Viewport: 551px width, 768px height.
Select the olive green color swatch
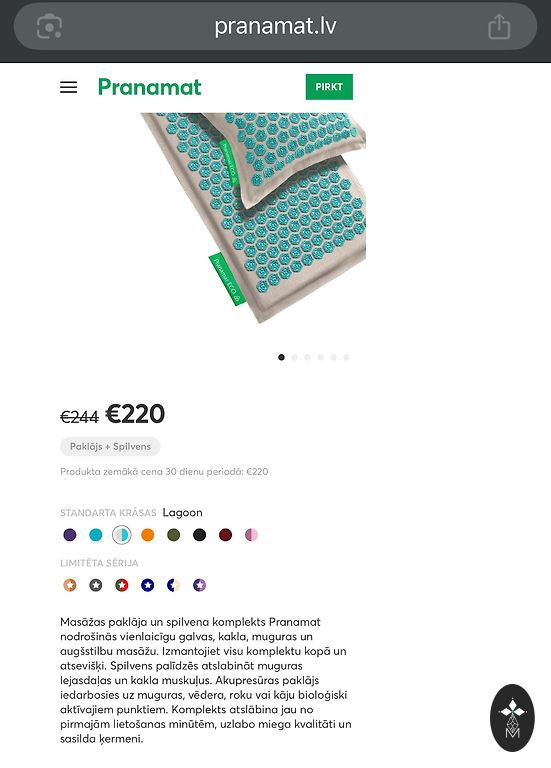[173, 535]
